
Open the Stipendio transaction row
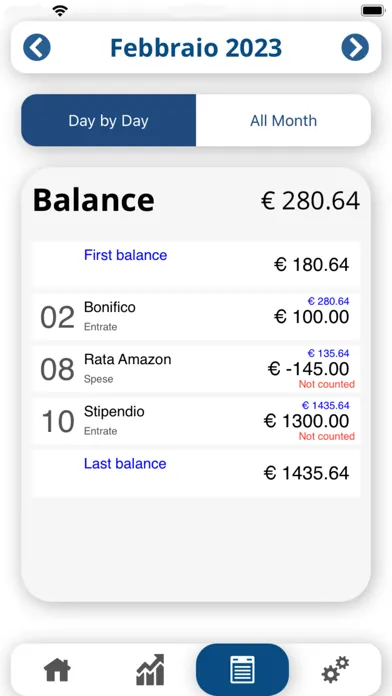(196, 421)
